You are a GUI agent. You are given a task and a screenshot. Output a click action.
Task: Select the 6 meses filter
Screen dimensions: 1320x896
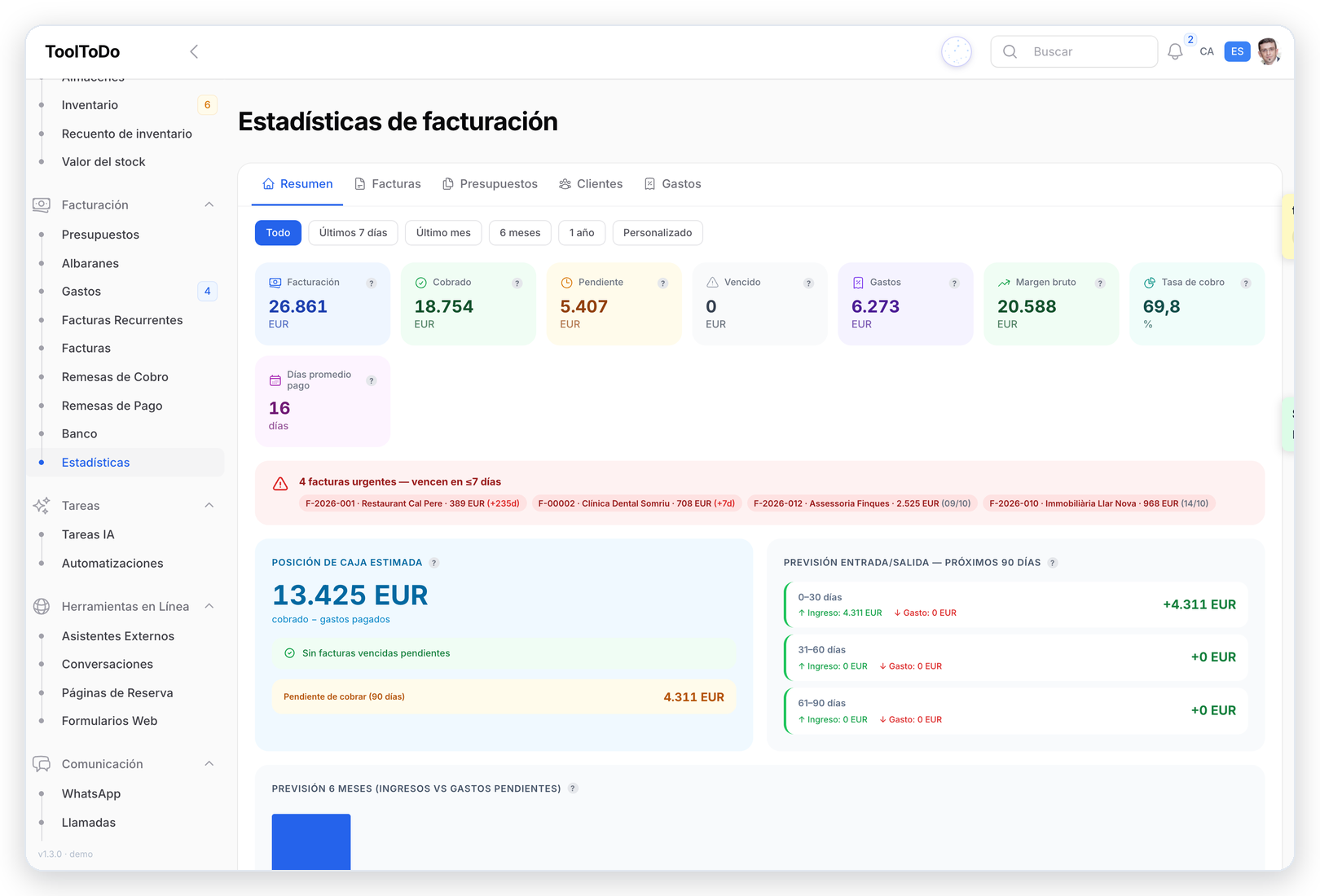coord(520,233)
